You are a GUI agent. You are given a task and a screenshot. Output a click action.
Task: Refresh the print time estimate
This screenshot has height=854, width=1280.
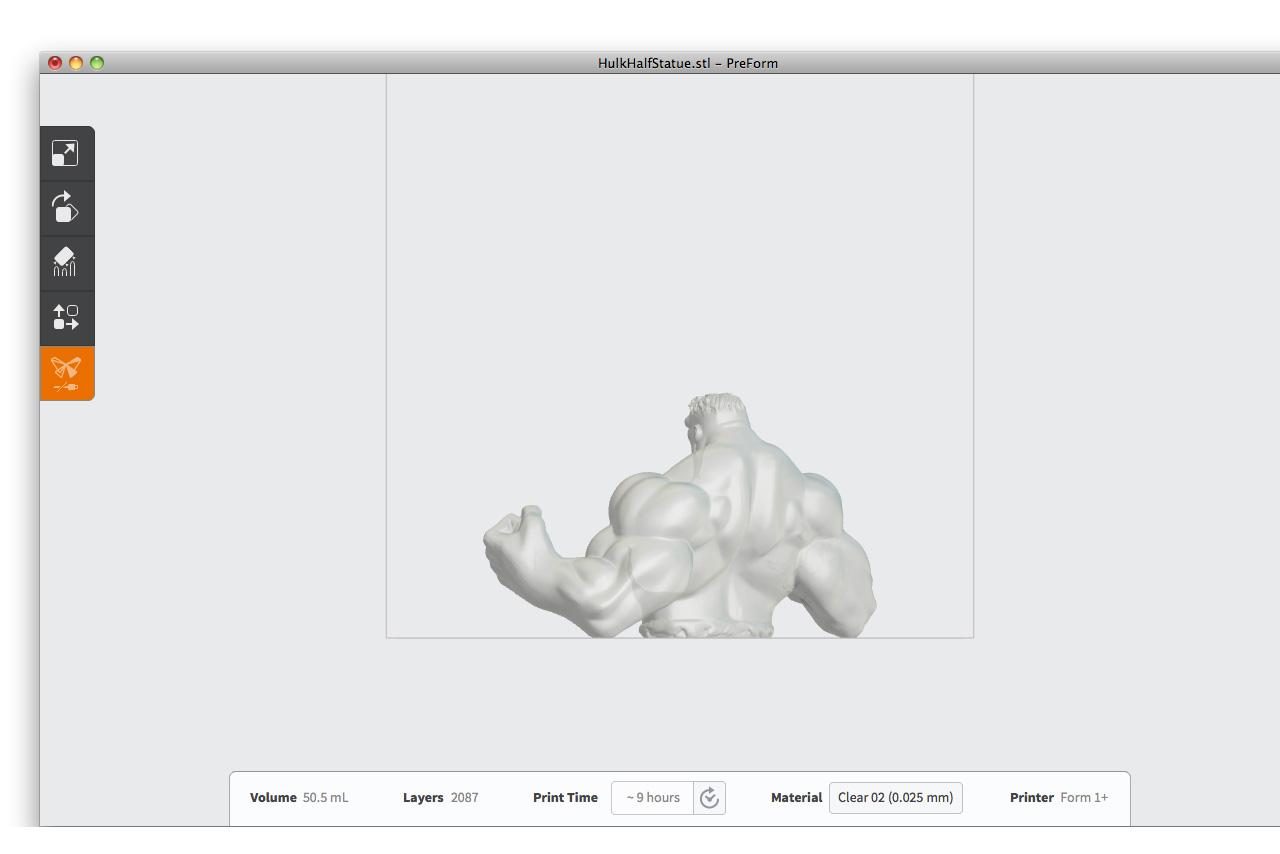[710, 798]
